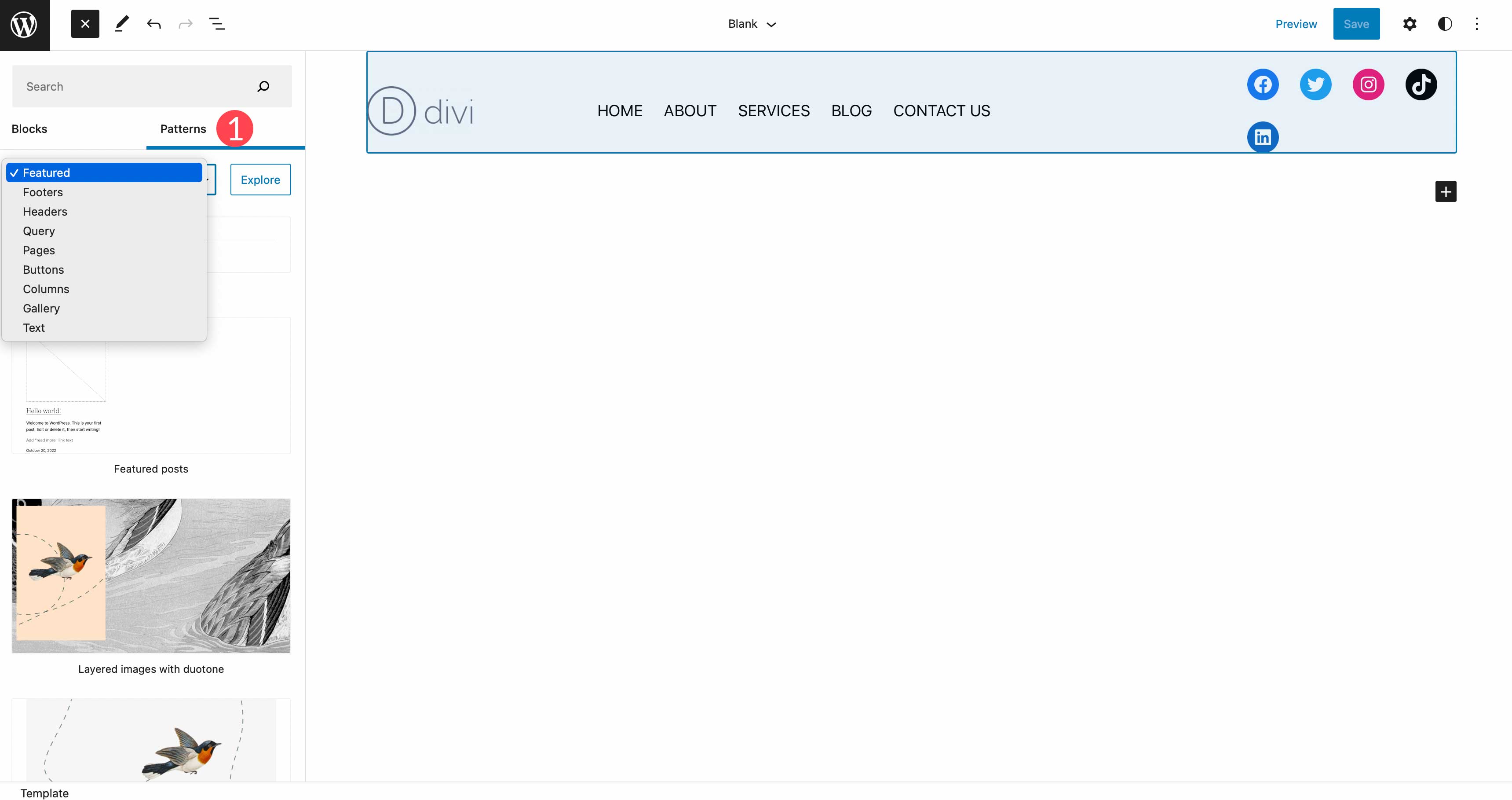Open the Styles panel icon

(x=1444, y=24)
